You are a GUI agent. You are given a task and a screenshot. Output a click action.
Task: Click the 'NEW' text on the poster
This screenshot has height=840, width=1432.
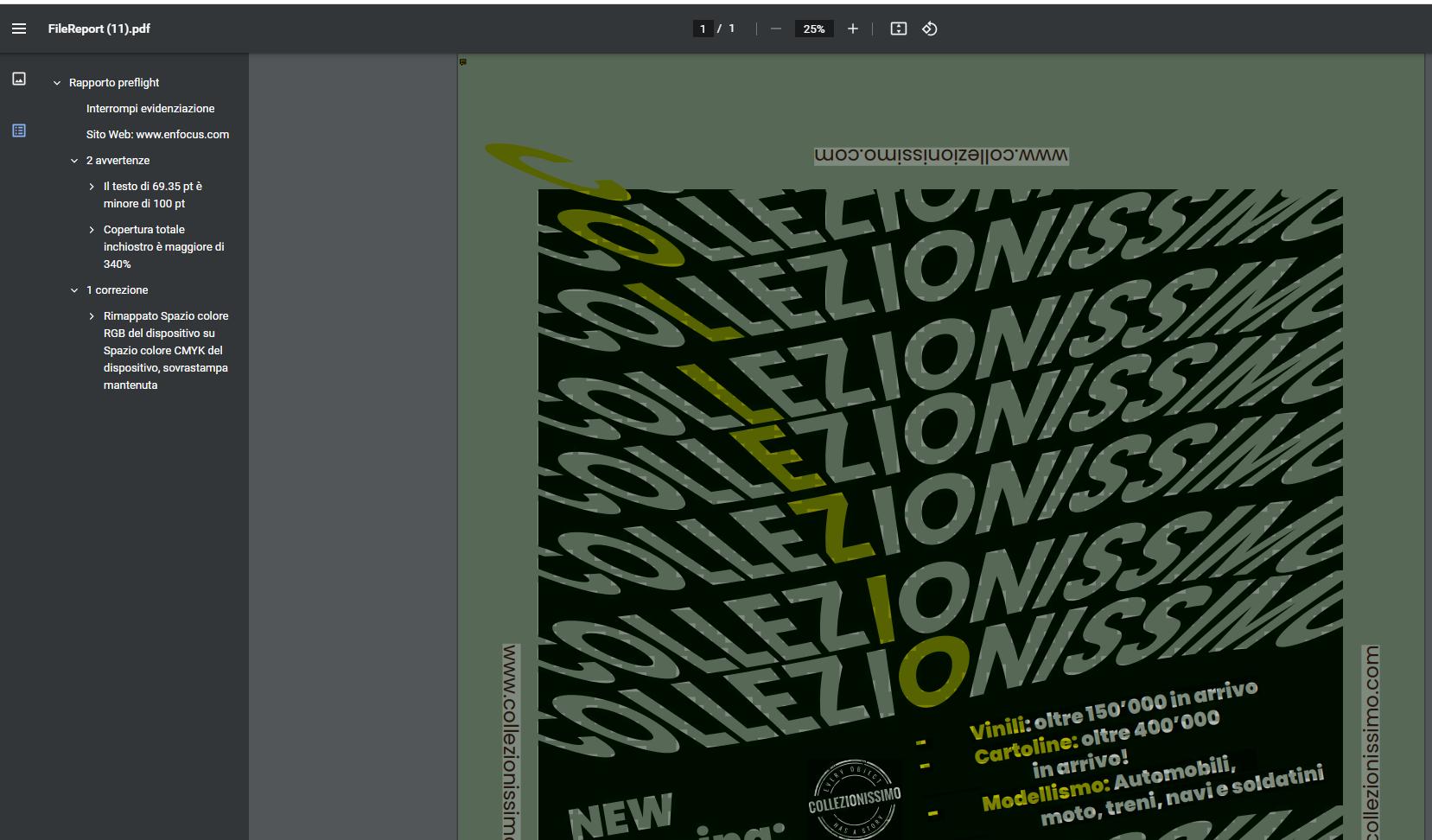pyautogui.click(x=621, y=815)
